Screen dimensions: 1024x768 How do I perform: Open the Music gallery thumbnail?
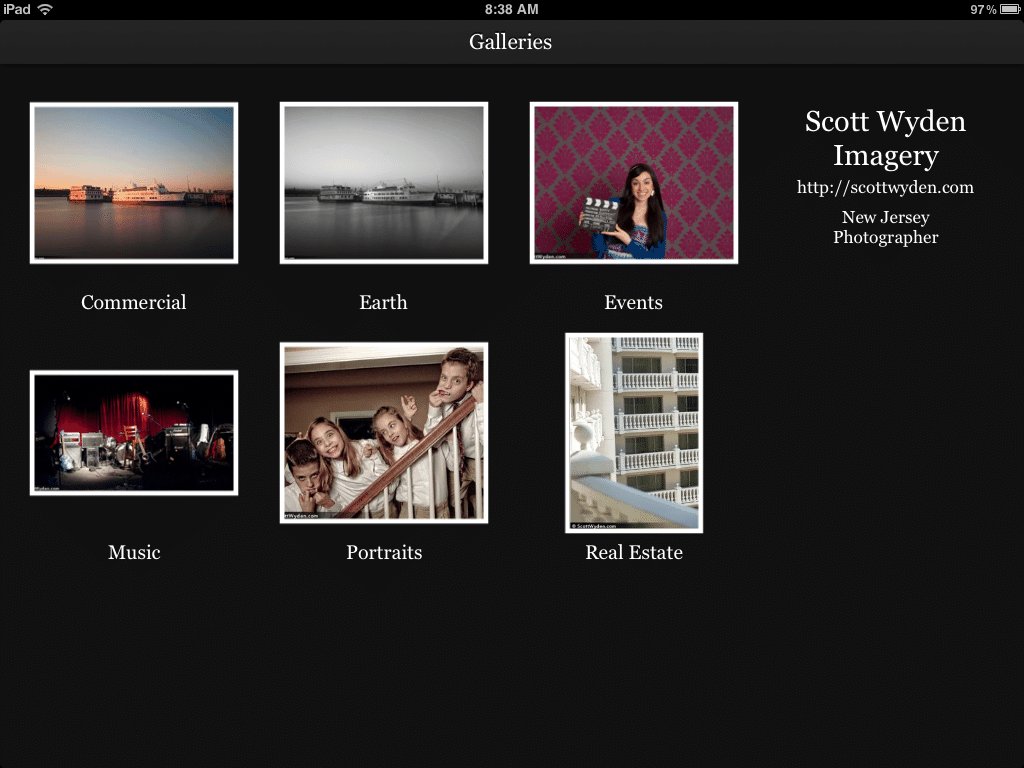pyautogui.click(x=134, y=432)
